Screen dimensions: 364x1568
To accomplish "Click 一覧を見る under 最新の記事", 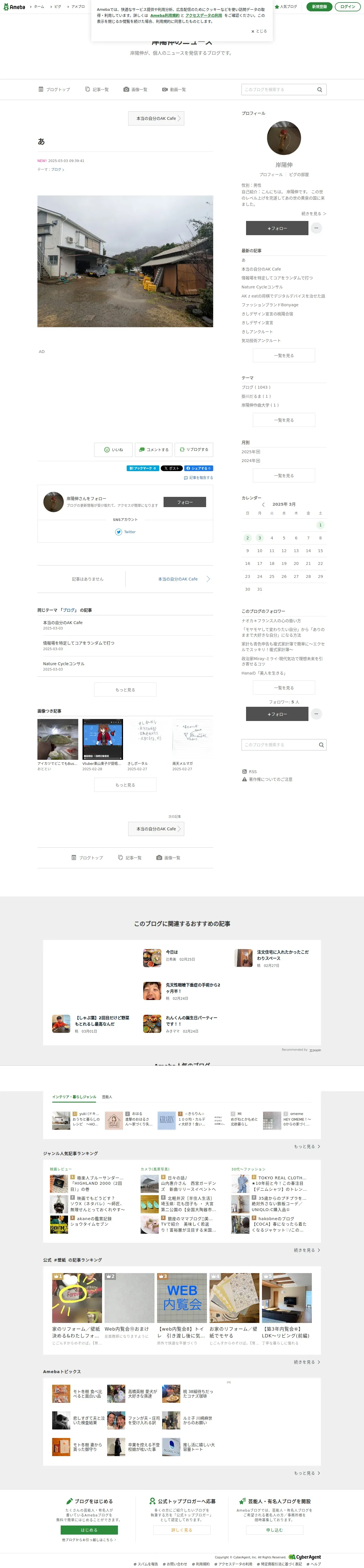I will click(284, 356).
